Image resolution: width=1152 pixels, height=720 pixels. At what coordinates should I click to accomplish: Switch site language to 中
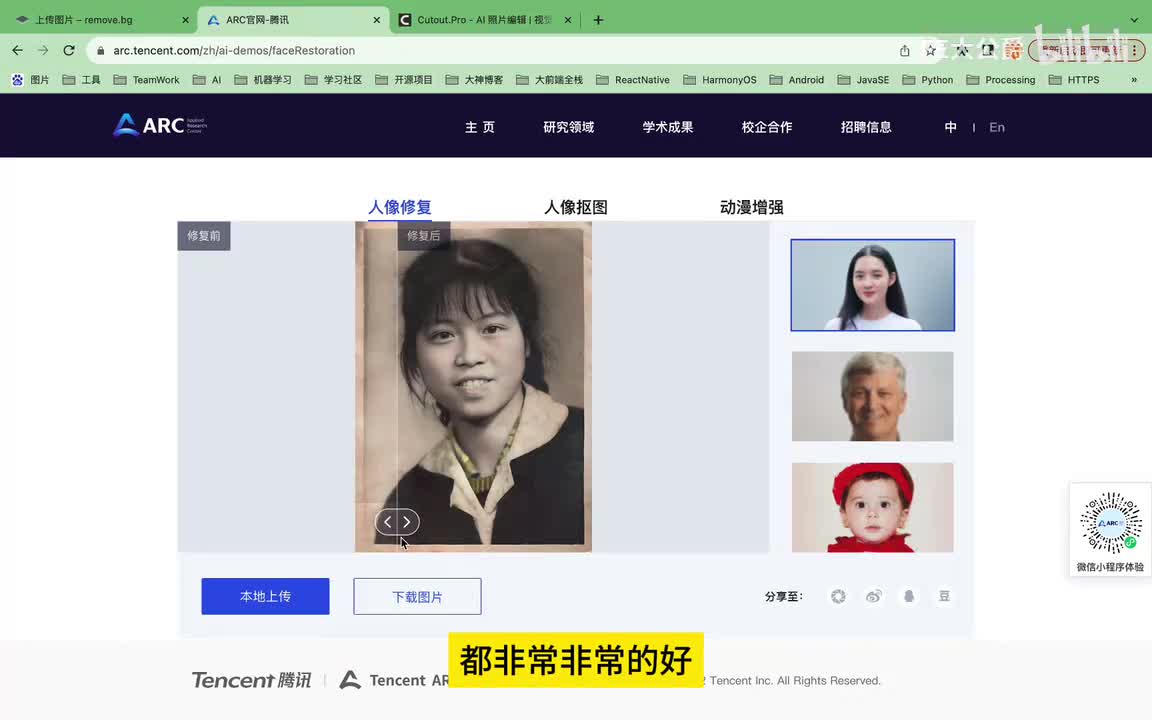[x=950, y=127]
